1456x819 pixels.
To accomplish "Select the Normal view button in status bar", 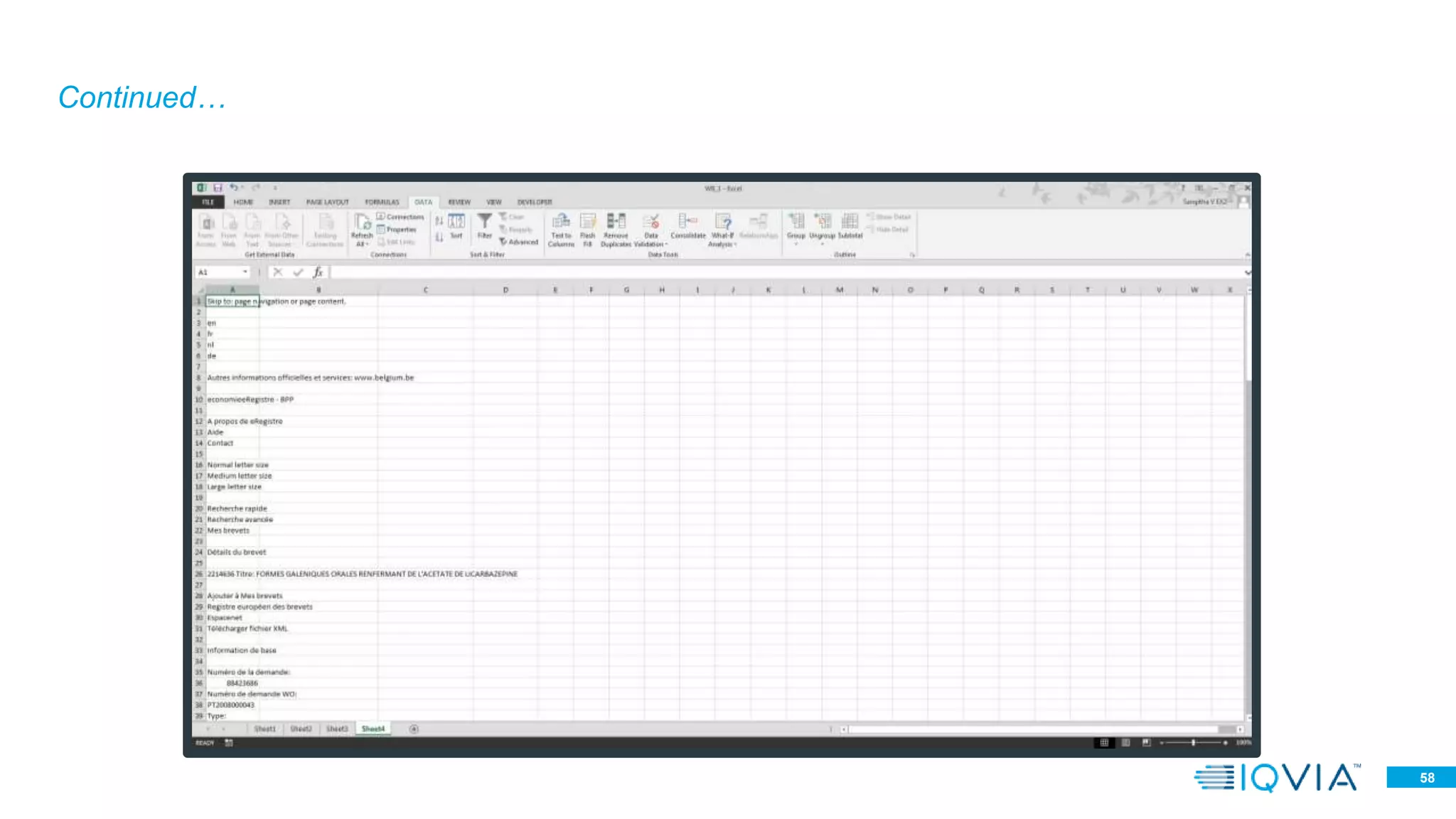I will pyautogui.click(x=1104, y=742).
